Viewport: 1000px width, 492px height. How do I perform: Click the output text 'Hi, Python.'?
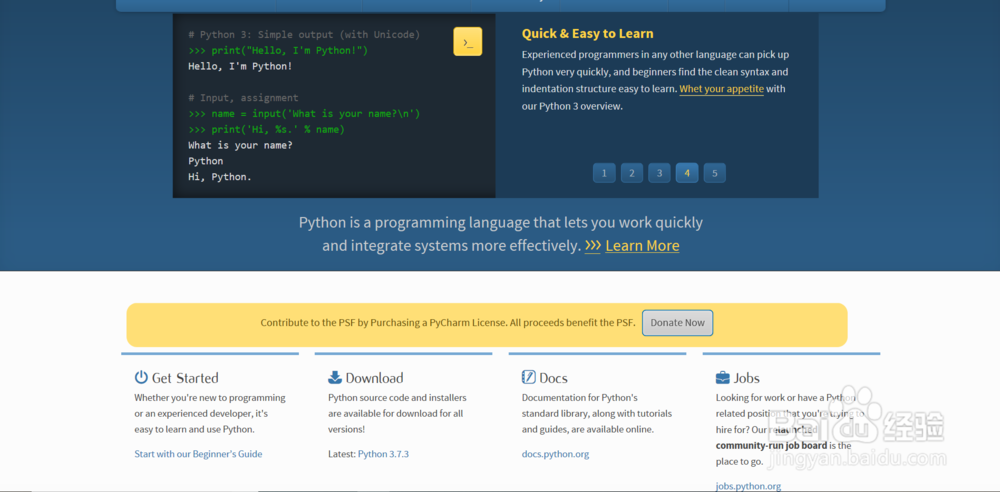pyautogui.click(x=220, y=177)
